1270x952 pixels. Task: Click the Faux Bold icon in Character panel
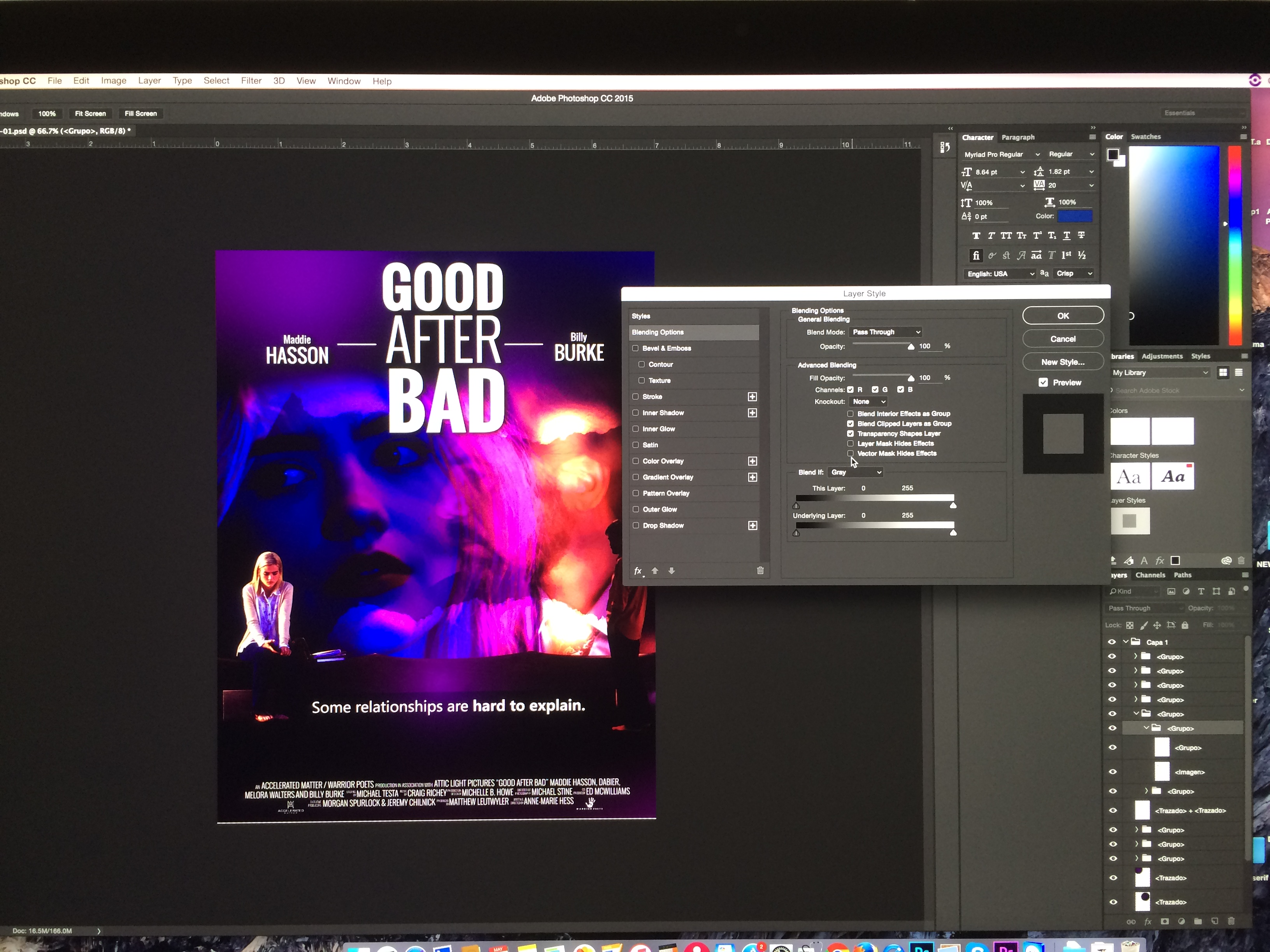pyautogui.click(x=976, y=236)
